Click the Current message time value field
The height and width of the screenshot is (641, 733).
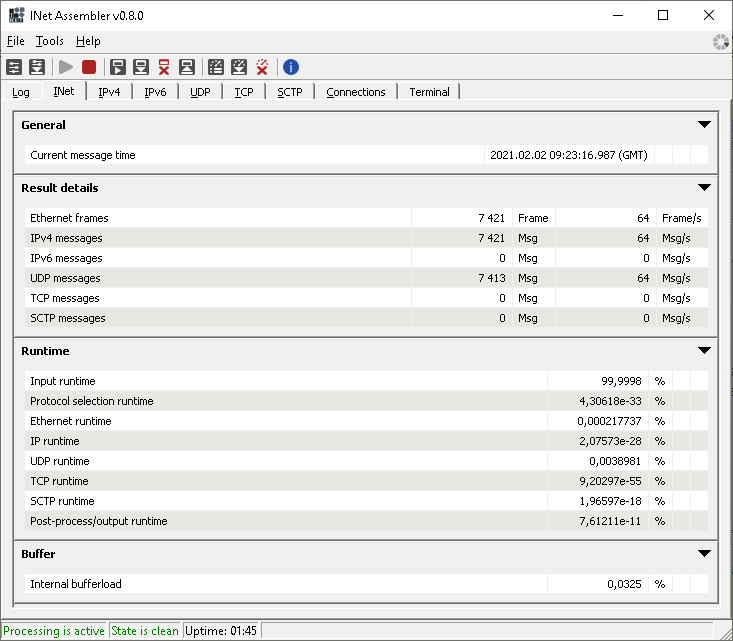pyautogui.click(x=567, y=155)
